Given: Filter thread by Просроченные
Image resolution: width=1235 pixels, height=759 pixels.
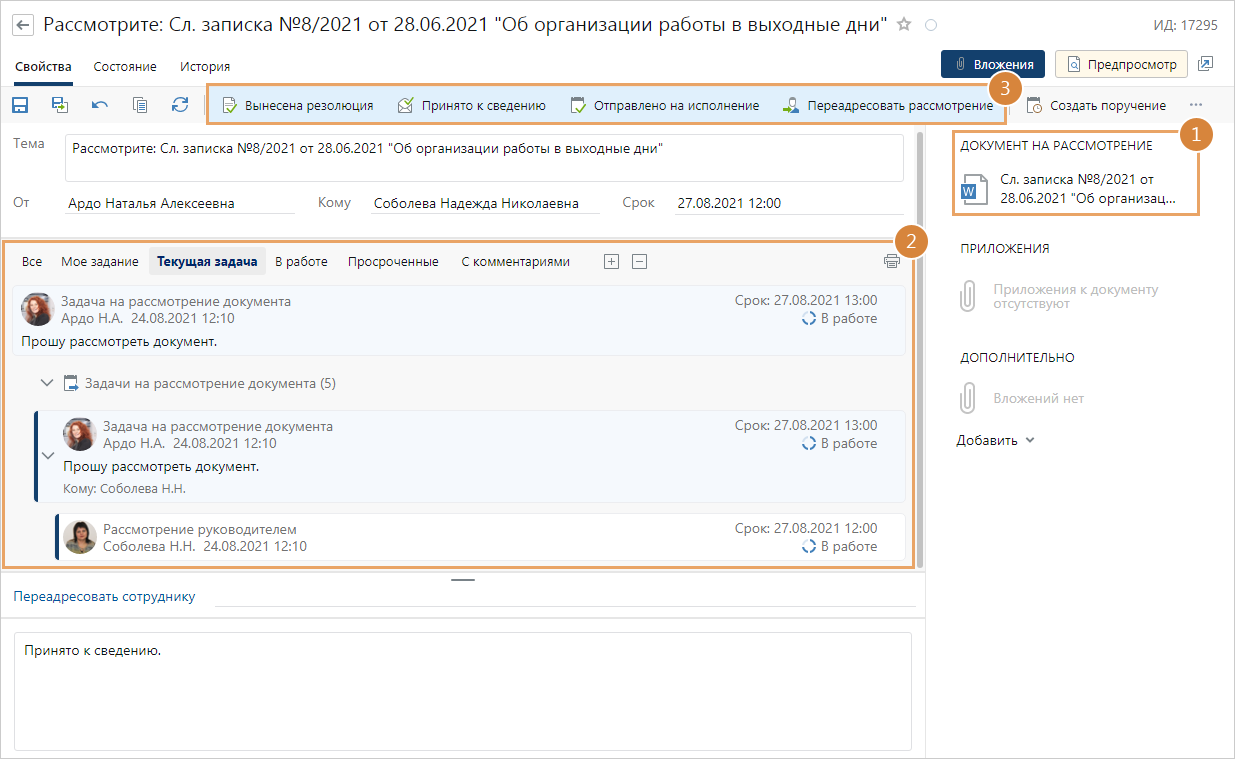Looking at the screenshot, I should 393,261.
